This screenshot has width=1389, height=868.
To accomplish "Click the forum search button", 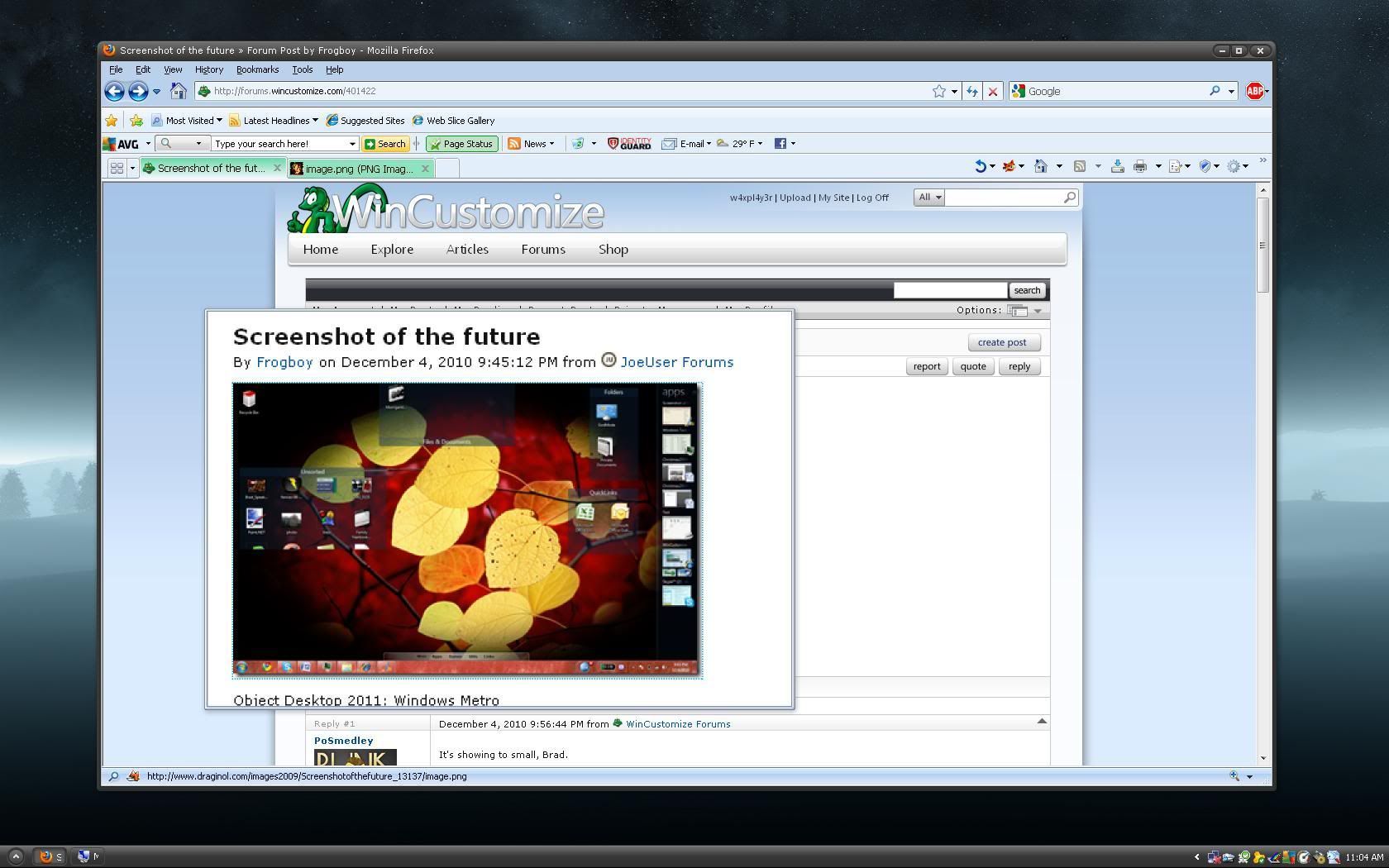I will 1027,290.
